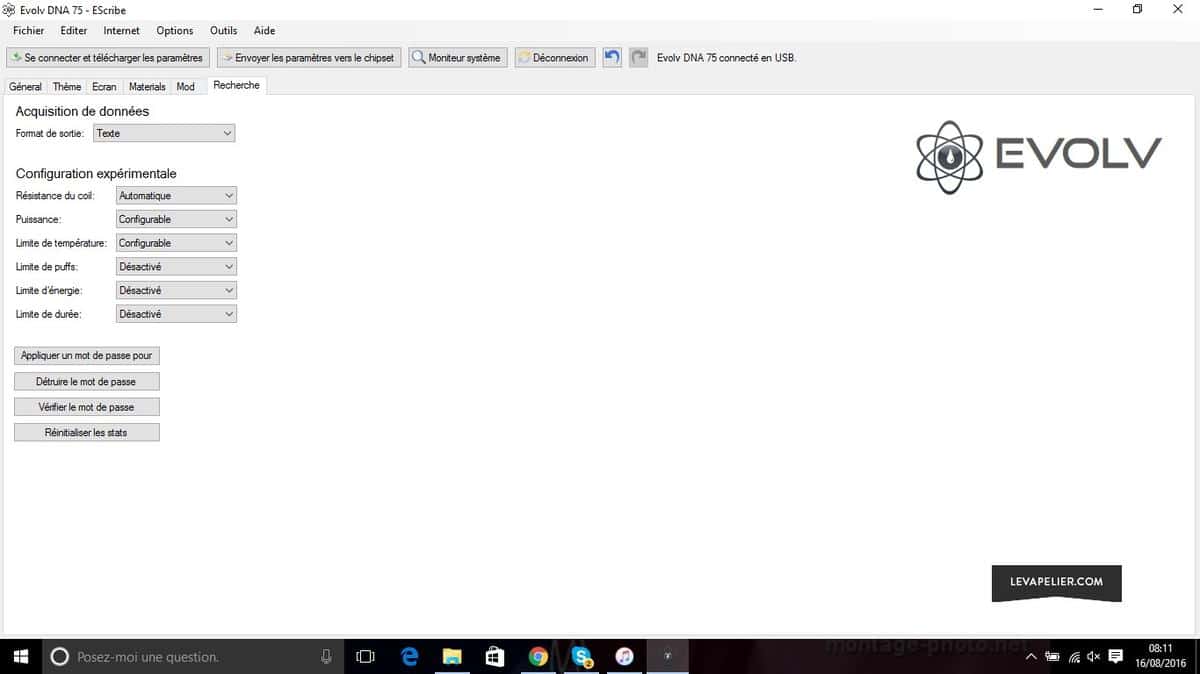Click the Déconnexion button
This screenshot has height=674, width=1200.
click(x=555, y=58)
